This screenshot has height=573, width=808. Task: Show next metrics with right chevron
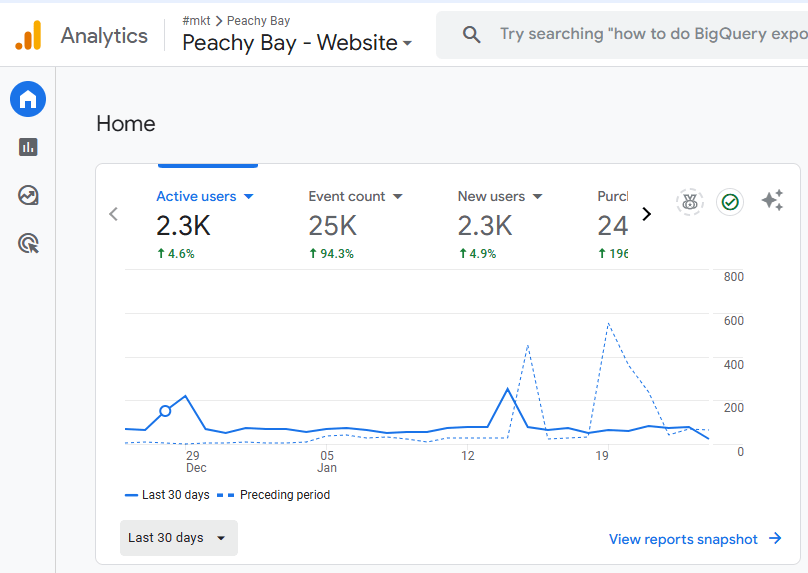coord(647,214)
